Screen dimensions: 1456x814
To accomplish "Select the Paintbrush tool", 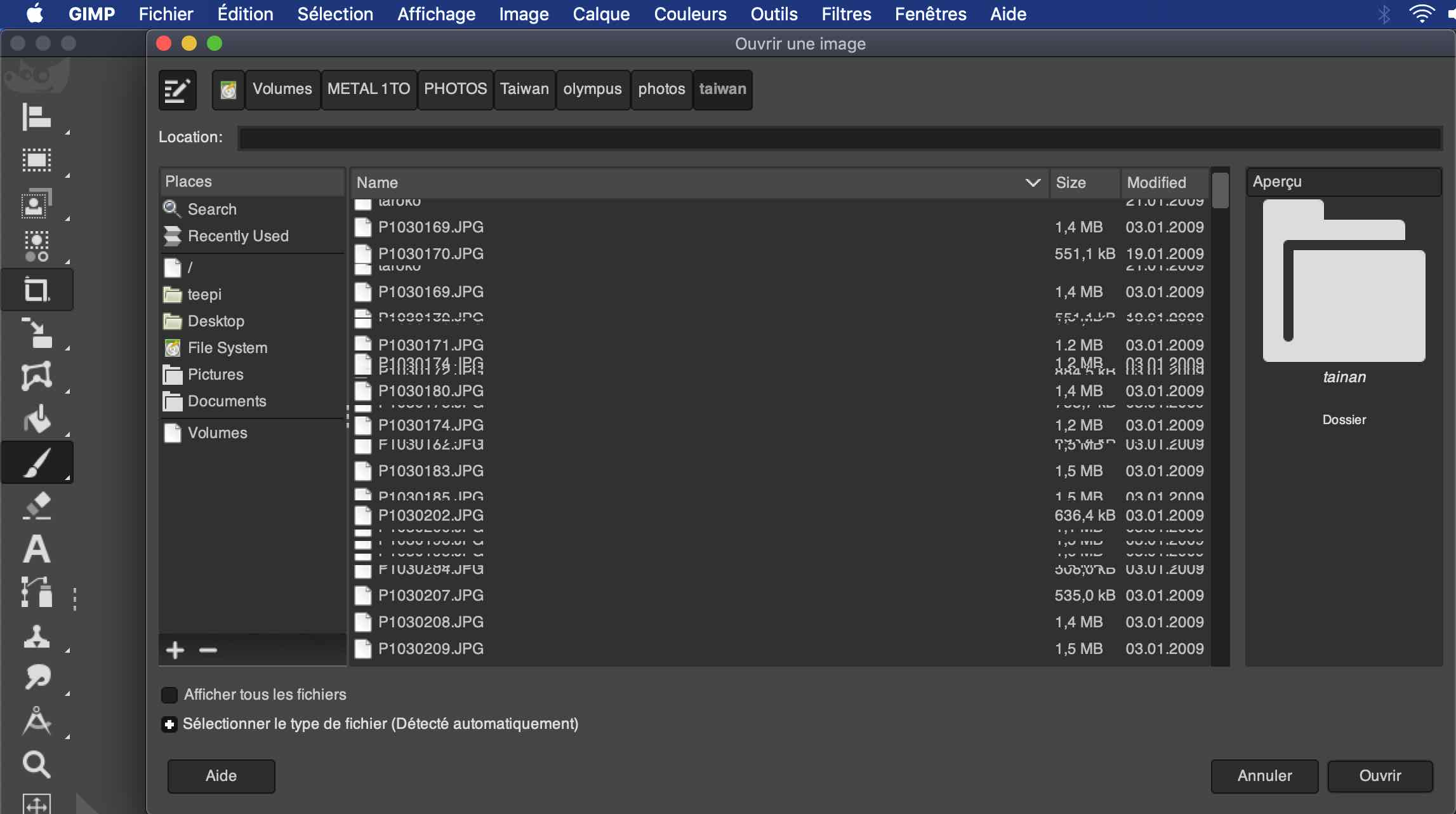I will pos(36,463).
